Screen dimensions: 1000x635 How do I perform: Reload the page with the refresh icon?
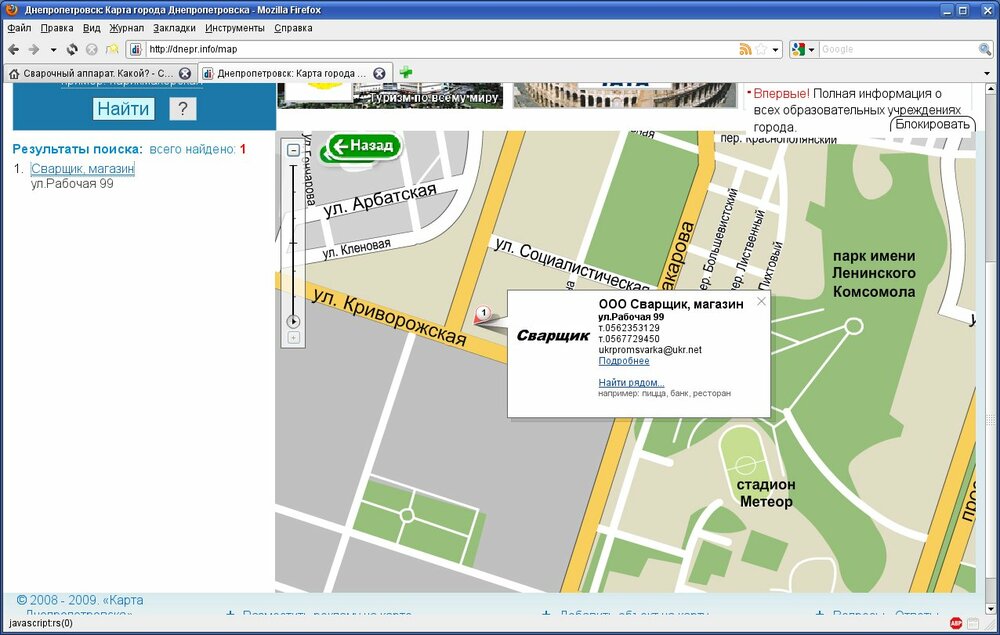point(72,49)
